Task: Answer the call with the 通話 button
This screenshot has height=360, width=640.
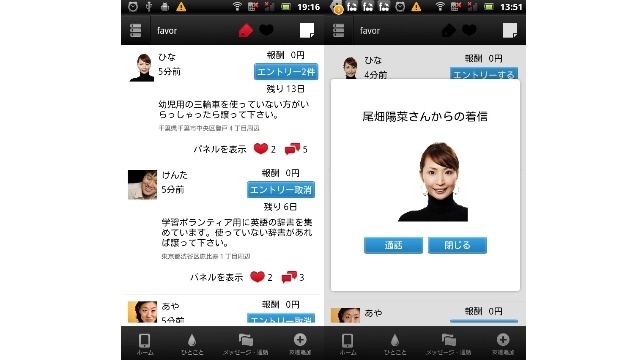Action: (393, 245)
